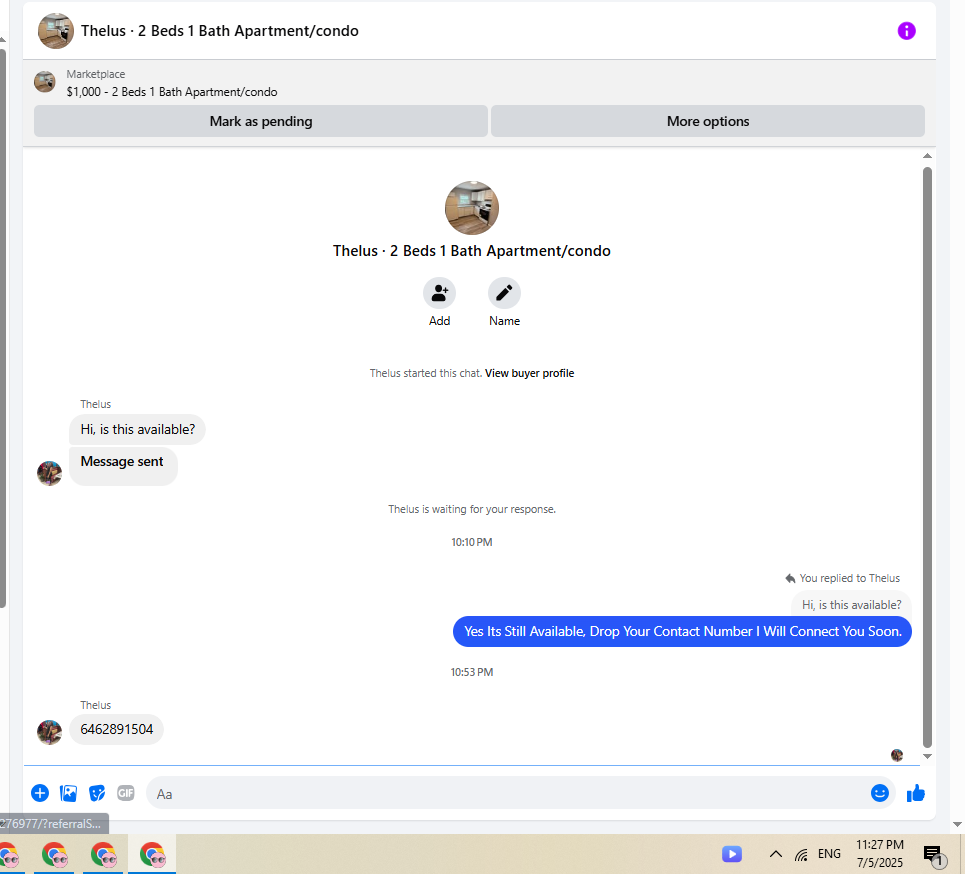
Task: Attach a photo using image icon
Action: click(68, 793)
